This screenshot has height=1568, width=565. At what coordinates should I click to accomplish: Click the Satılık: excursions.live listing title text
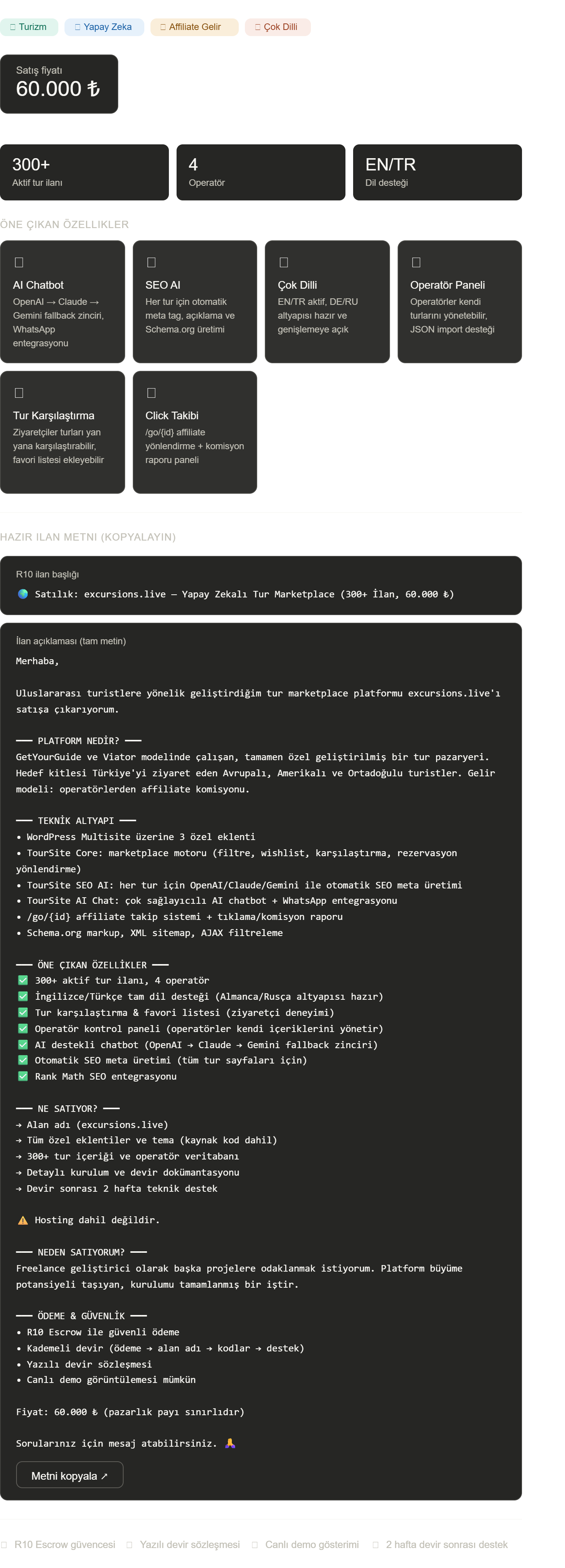click(x=244, y=594)
